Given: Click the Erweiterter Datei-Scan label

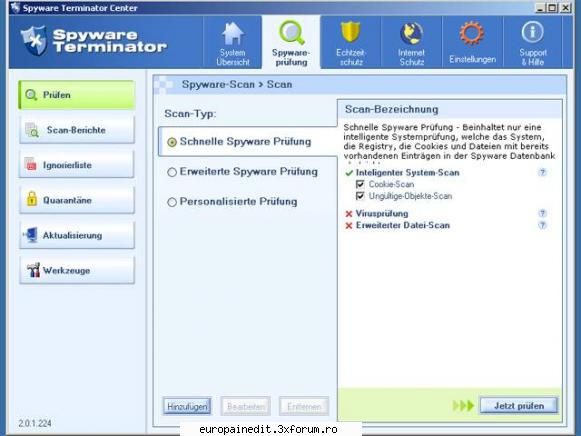Looking at the screenshot, I should [403, 225].
